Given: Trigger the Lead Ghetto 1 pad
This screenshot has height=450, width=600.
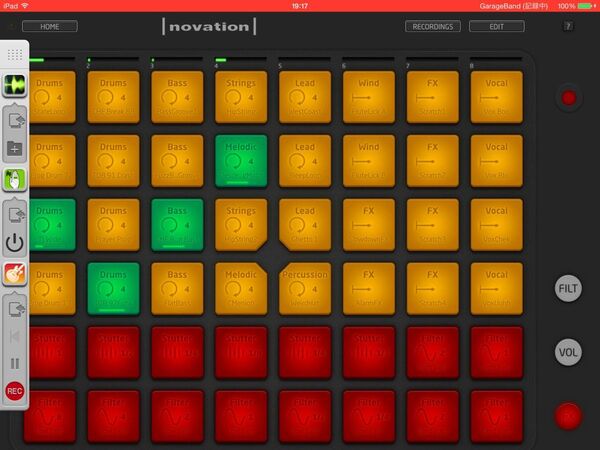Looking at the screenshot, I should click(305, 225).
